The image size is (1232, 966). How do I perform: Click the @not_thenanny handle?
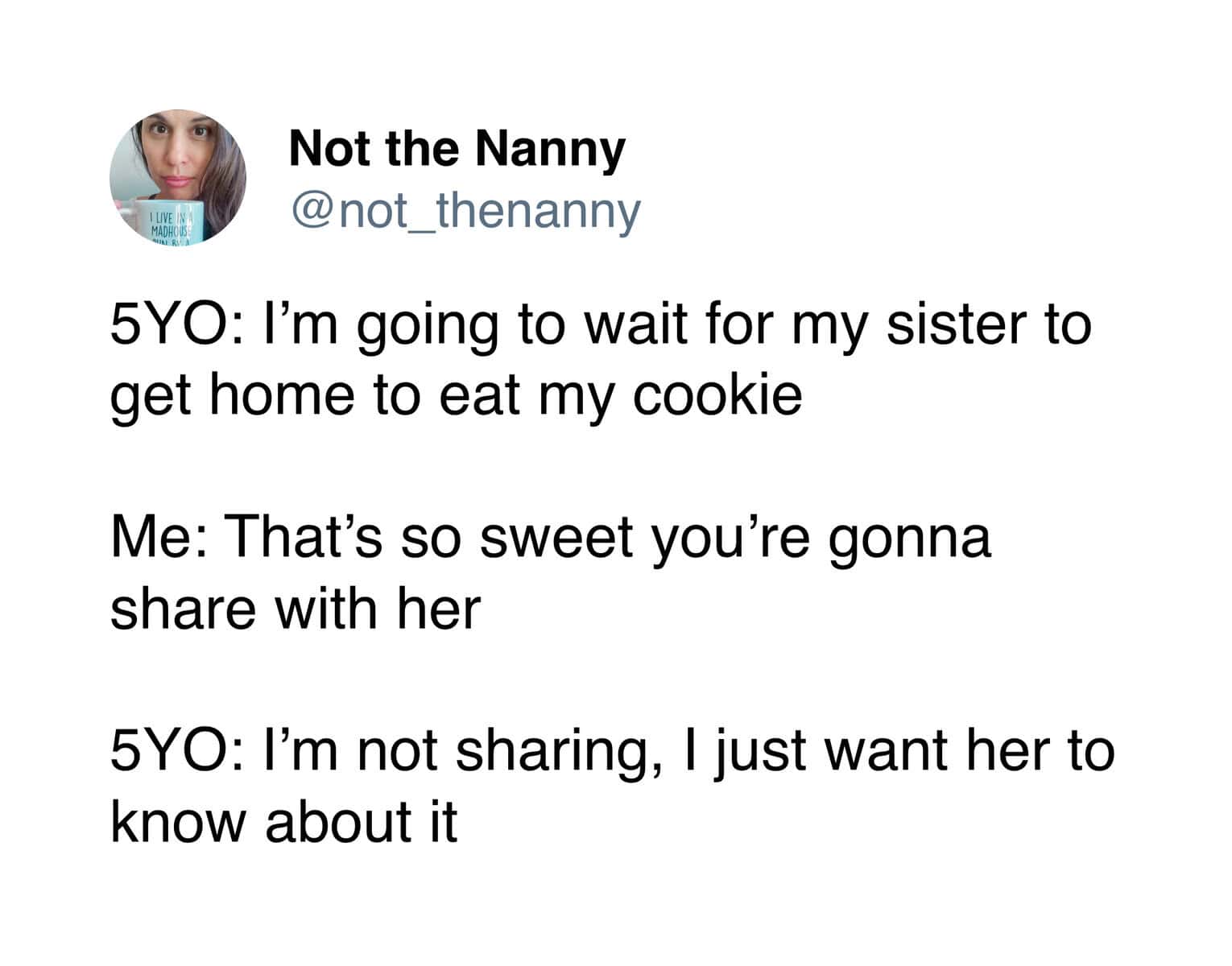click(465, 211)
